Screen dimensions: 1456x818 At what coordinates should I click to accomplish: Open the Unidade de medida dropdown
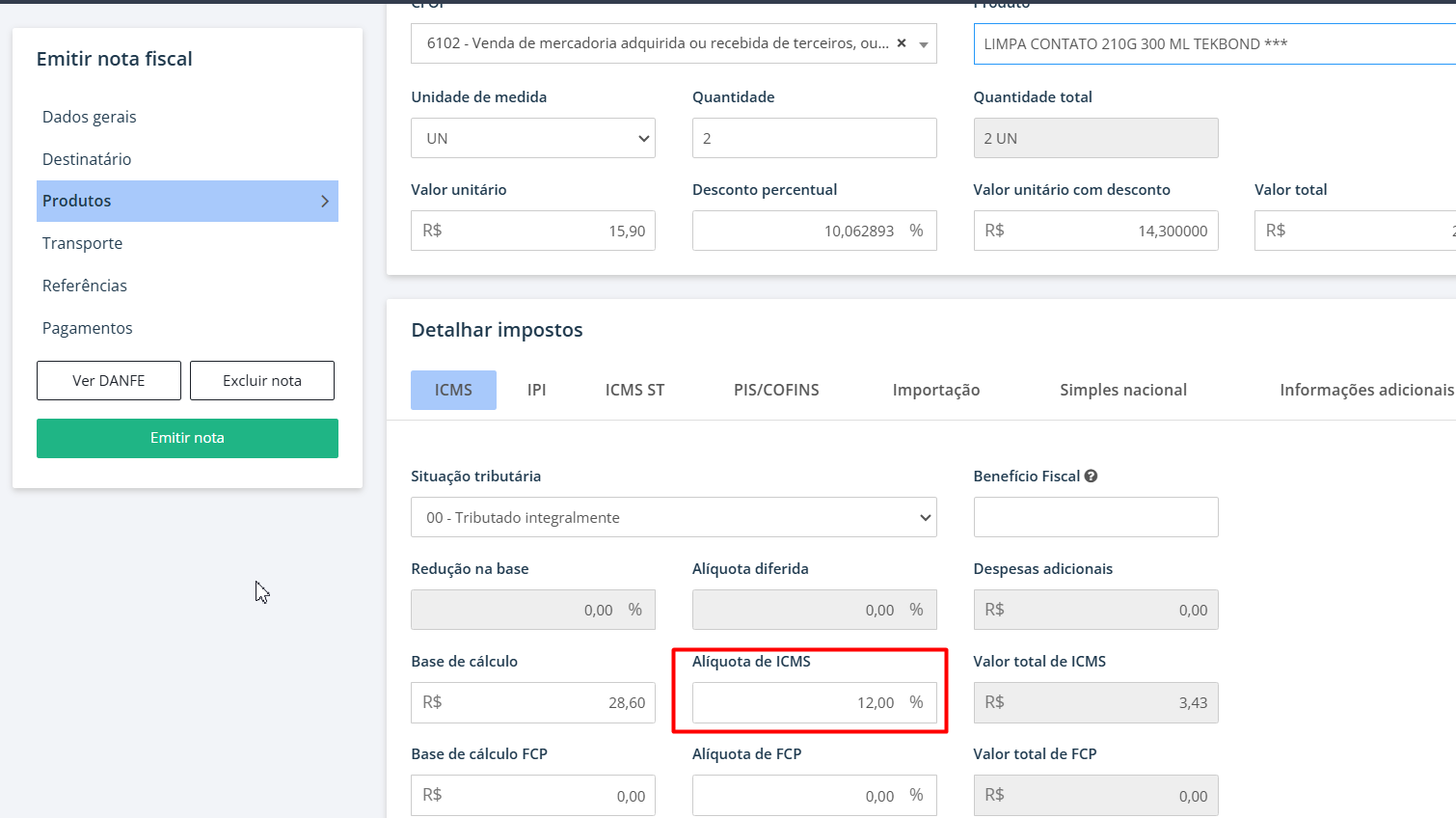pos(532,138)
